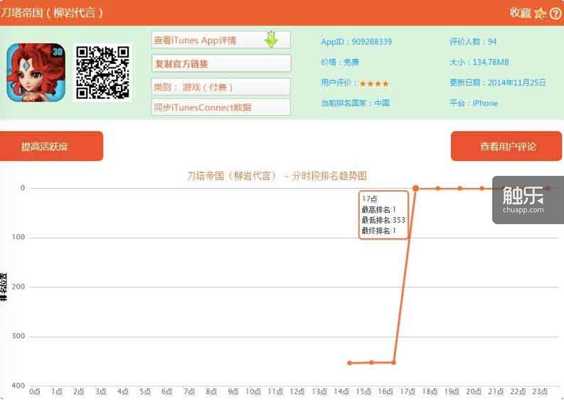Image resolution: width=564 pixels, height=400 pixels.
Task: Click the QR code image
Action: [103, 72]
